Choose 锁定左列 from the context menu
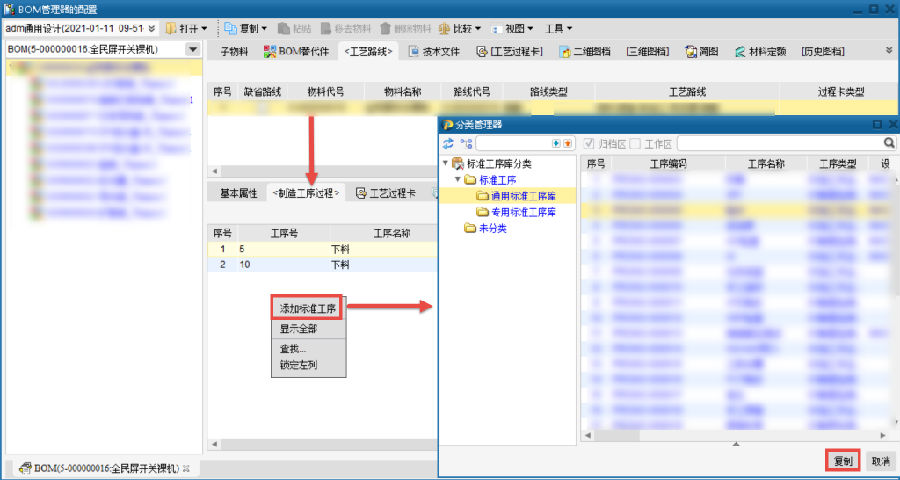The width and height of the screenshot is (900, 480). click(298, 365)
